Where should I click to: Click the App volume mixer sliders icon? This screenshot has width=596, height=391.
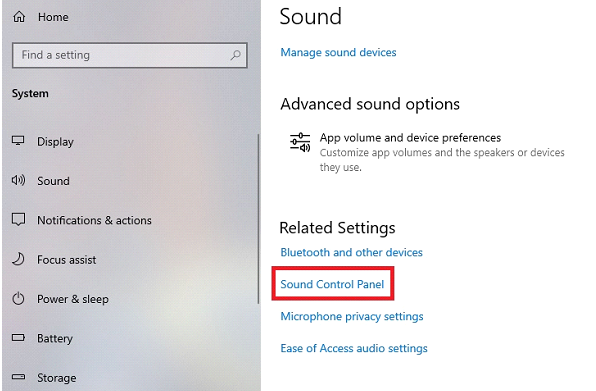pyautogui.click(x=300, y=142)
